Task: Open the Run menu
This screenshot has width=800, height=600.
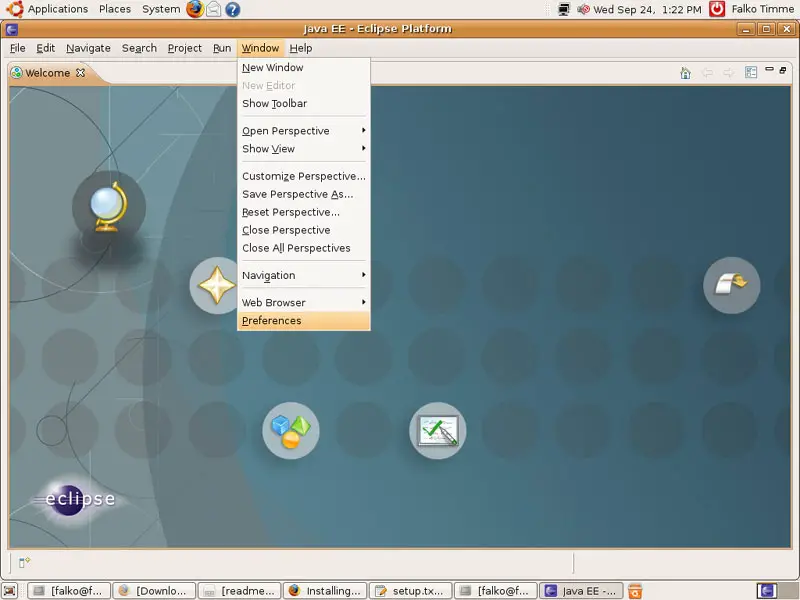Action: [x=222, y=48]
